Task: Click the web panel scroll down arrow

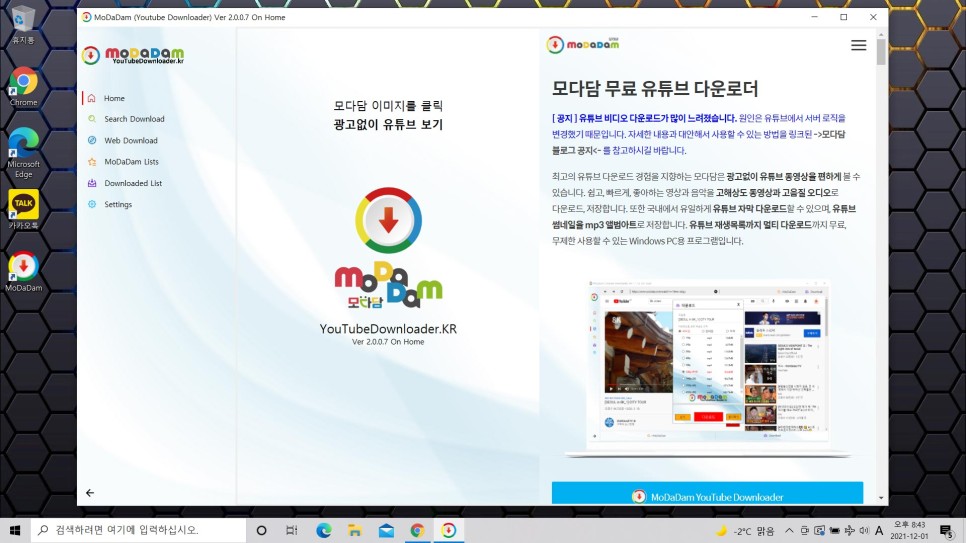Action: [881, 498]
